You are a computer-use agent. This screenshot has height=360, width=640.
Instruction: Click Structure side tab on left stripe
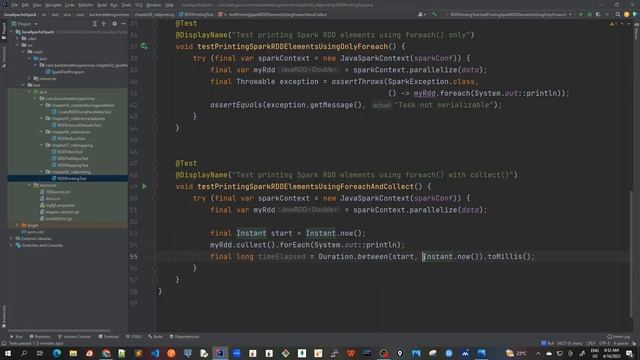tap(4, 56)
